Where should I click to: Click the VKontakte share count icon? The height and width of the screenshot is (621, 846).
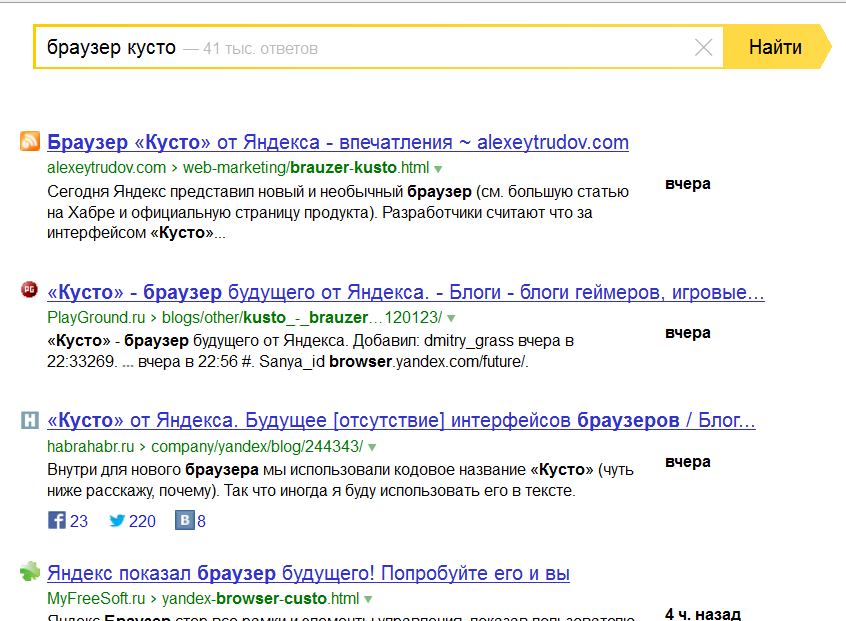coord(185,520)
